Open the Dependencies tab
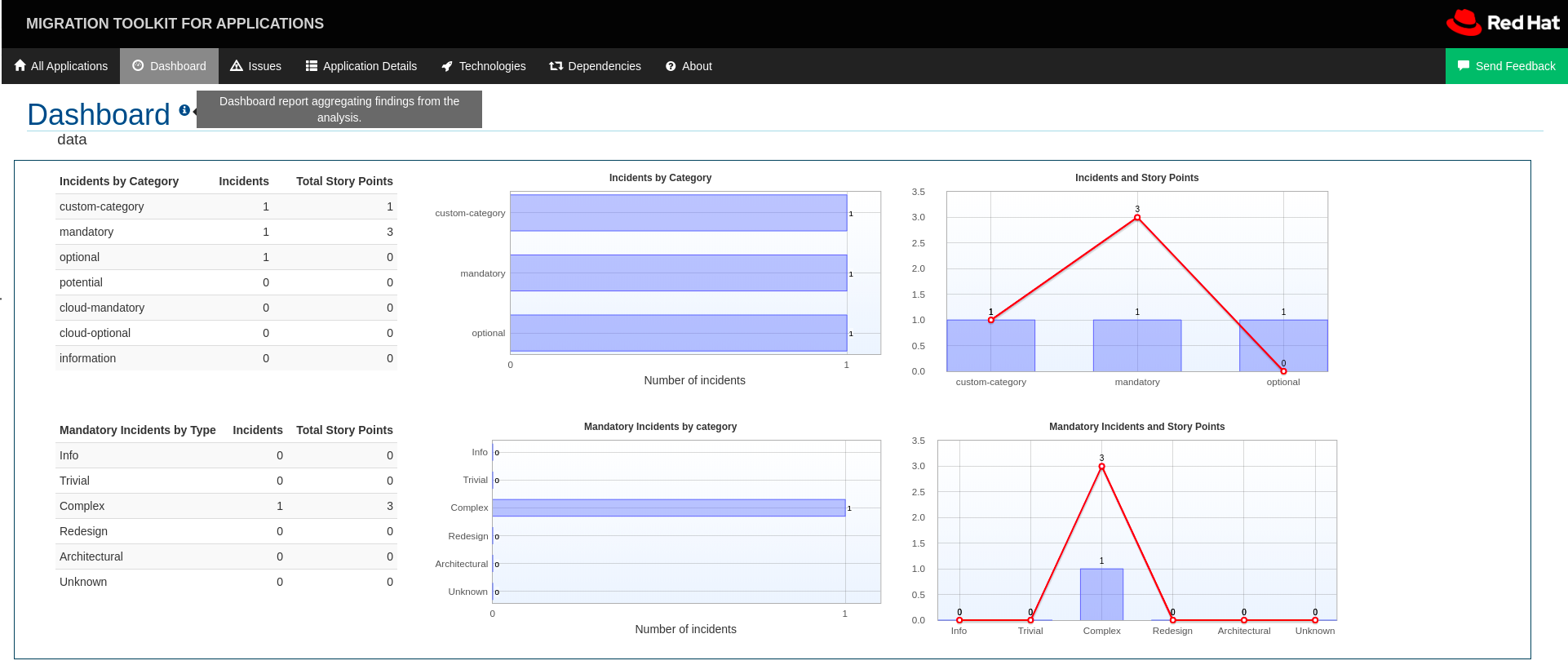The width and height of the screenshot is (1568, 665). 595,66
